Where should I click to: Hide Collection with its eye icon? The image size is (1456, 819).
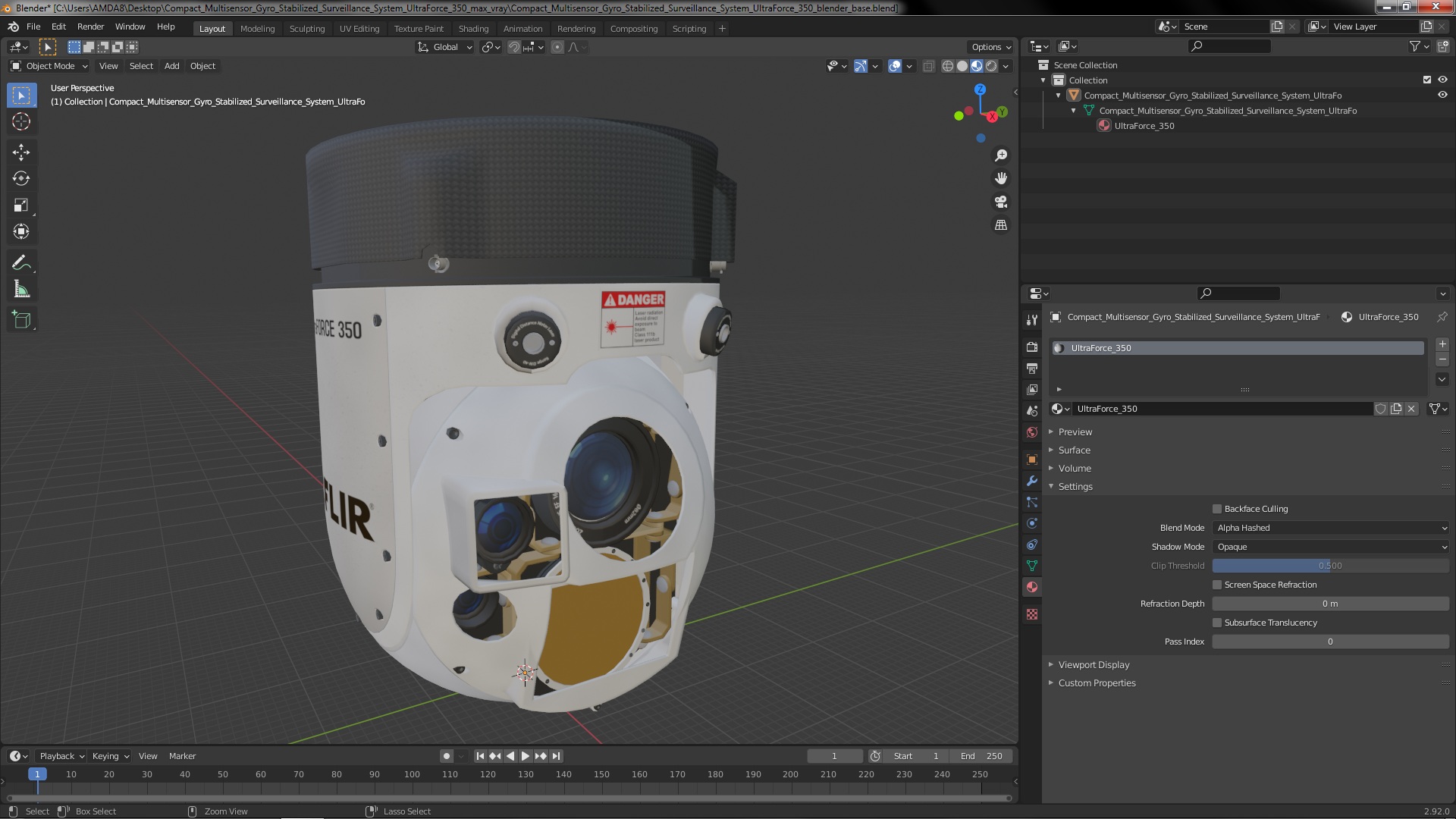1442,80
